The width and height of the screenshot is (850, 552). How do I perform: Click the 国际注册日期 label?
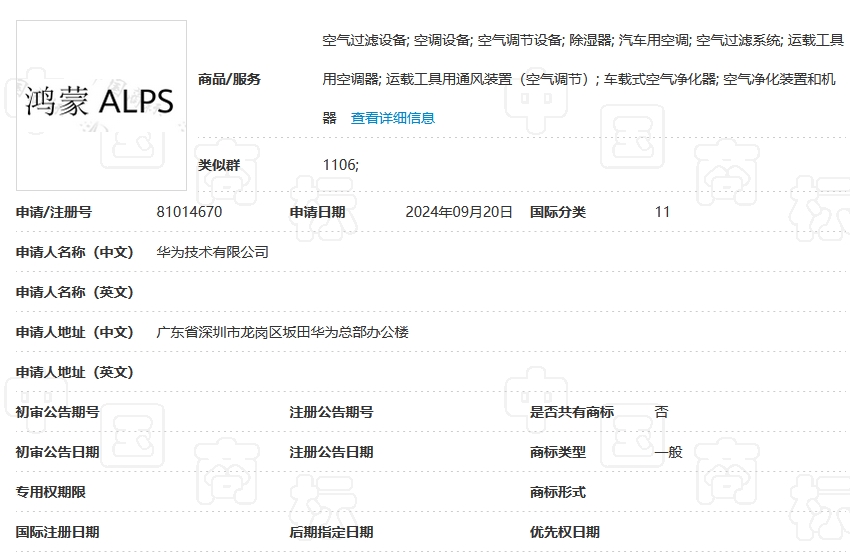[57, 532]
